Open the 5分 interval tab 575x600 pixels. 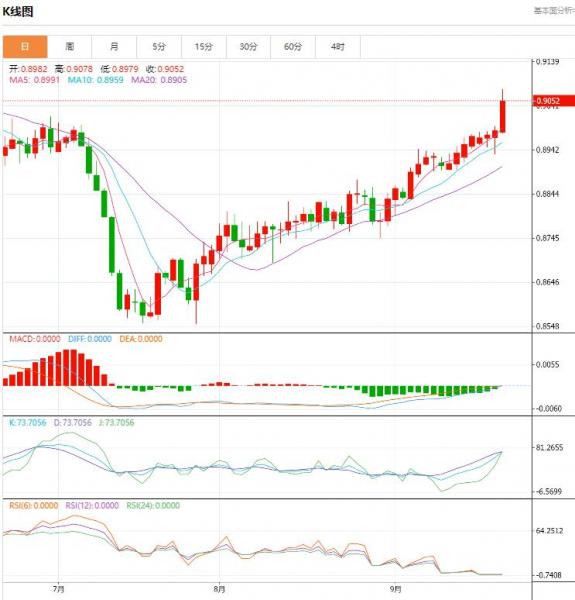coord(159,47)
